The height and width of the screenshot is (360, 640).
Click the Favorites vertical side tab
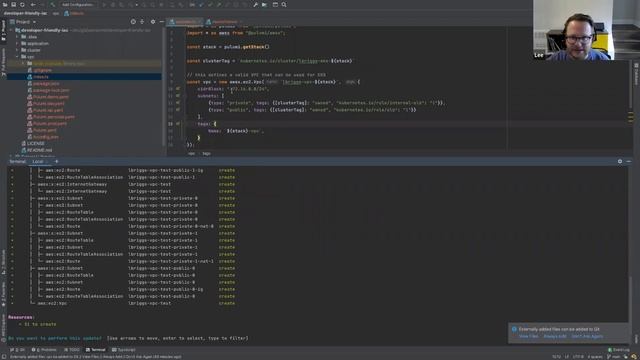pos(3,294)
